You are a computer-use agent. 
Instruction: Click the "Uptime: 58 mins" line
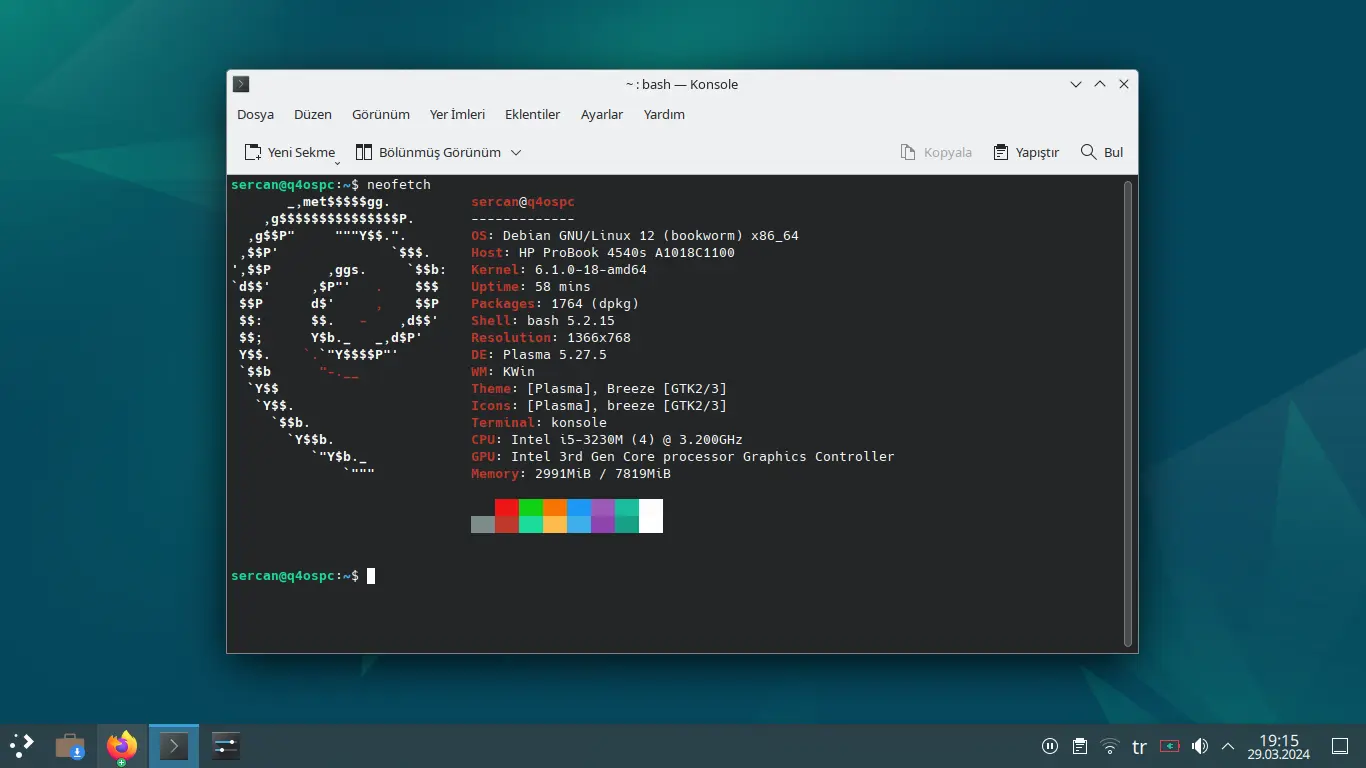531,287
